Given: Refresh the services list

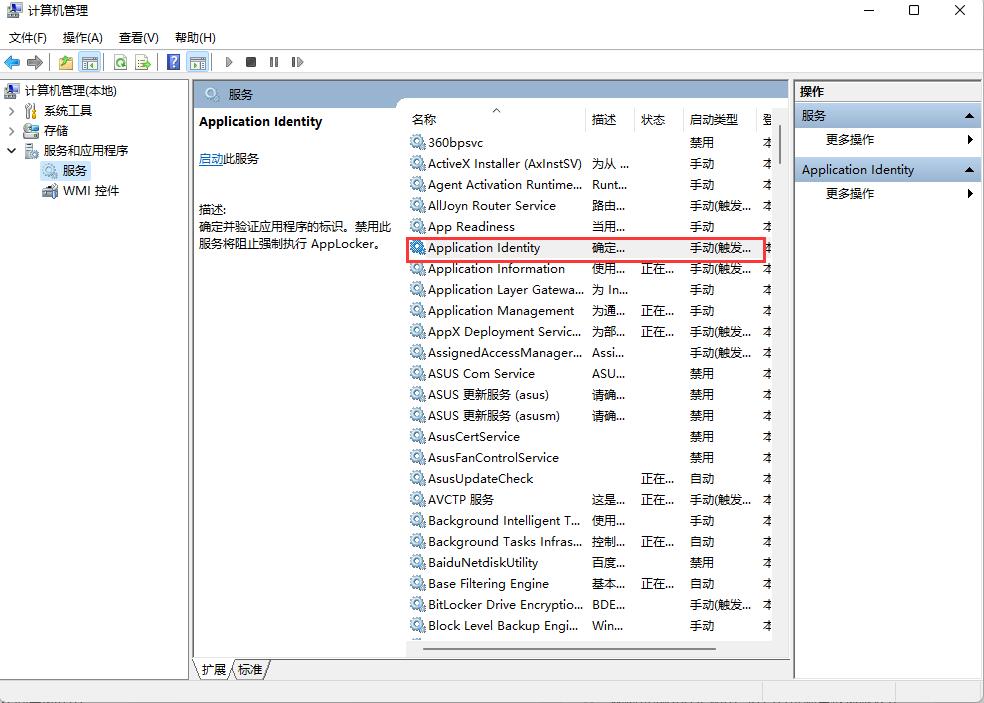Looking at the screenshot, I should pyautogui.click(x=121, y=62).
